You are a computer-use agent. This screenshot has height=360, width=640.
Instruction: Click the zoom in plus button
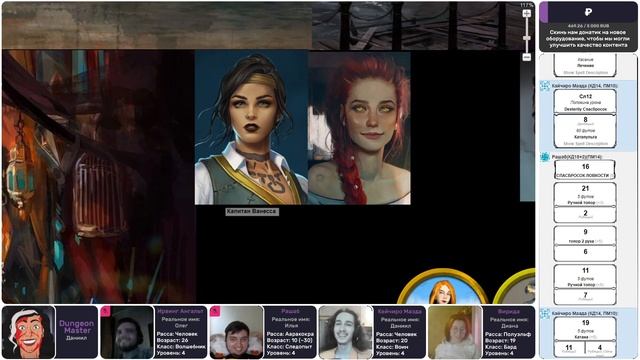pyautogui.click(x=527, y=13)
